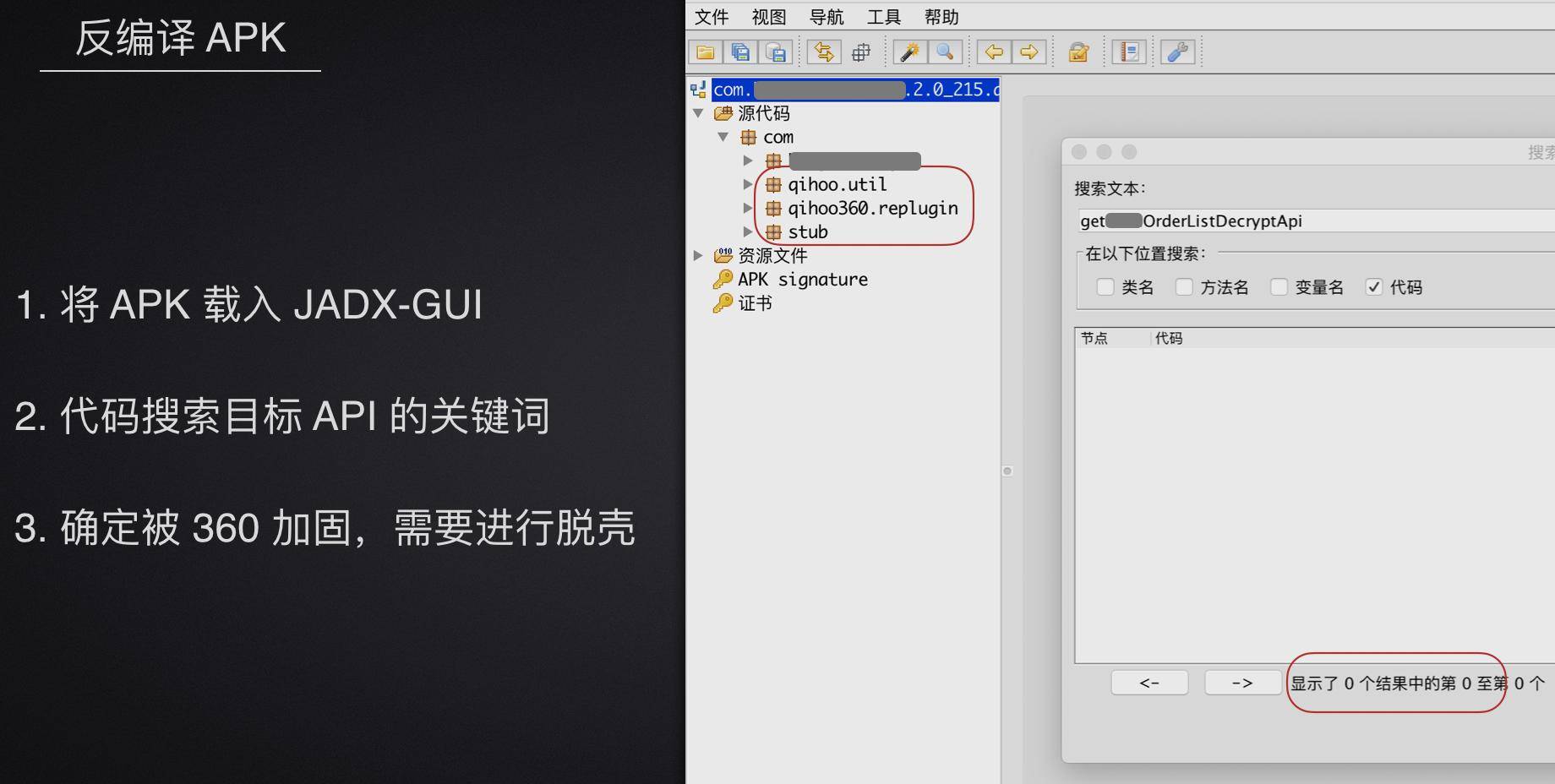This screenshot has width=1555, height=784.
Task: Open the 工具 menu
Action: (x=884, y=17)
